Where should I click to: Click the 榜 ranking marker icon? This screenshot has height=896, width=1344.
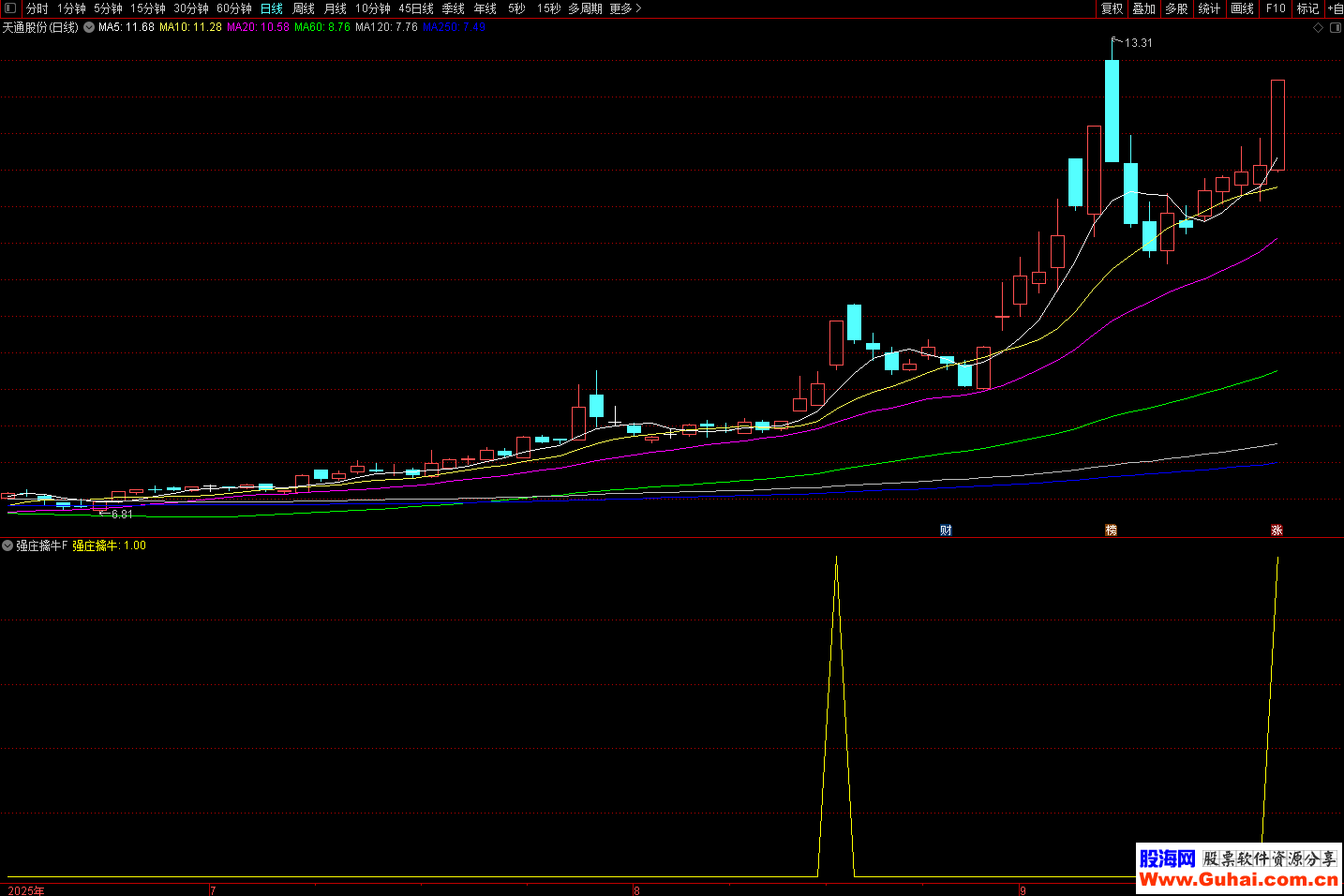point(1111,530)
